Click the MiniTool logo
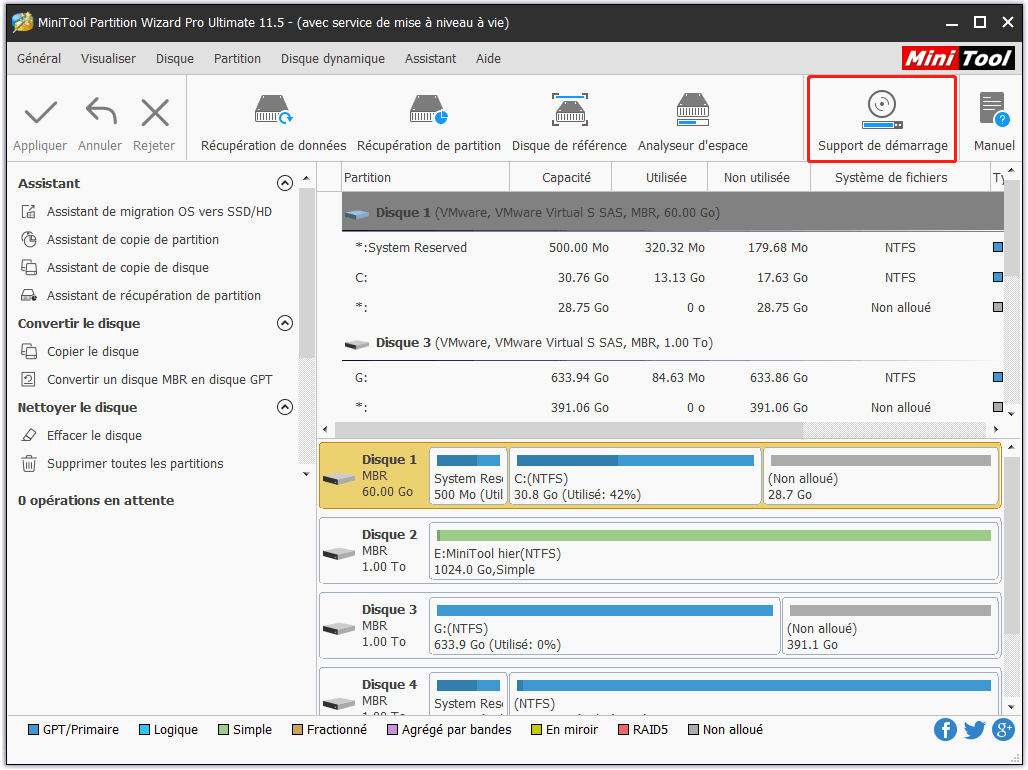1028x770 pixels. click(958, 58)
